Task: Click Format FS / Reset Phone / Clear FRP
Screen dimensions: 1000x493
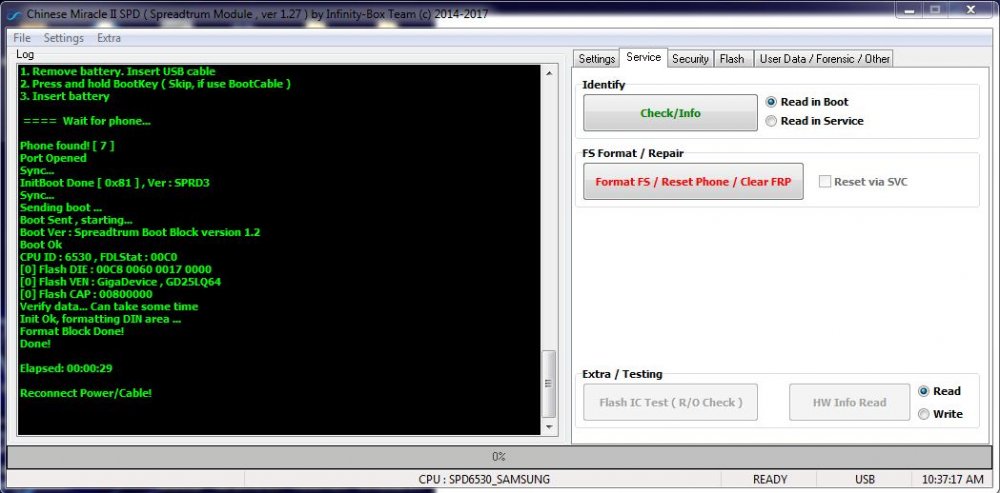Action: 693,182
